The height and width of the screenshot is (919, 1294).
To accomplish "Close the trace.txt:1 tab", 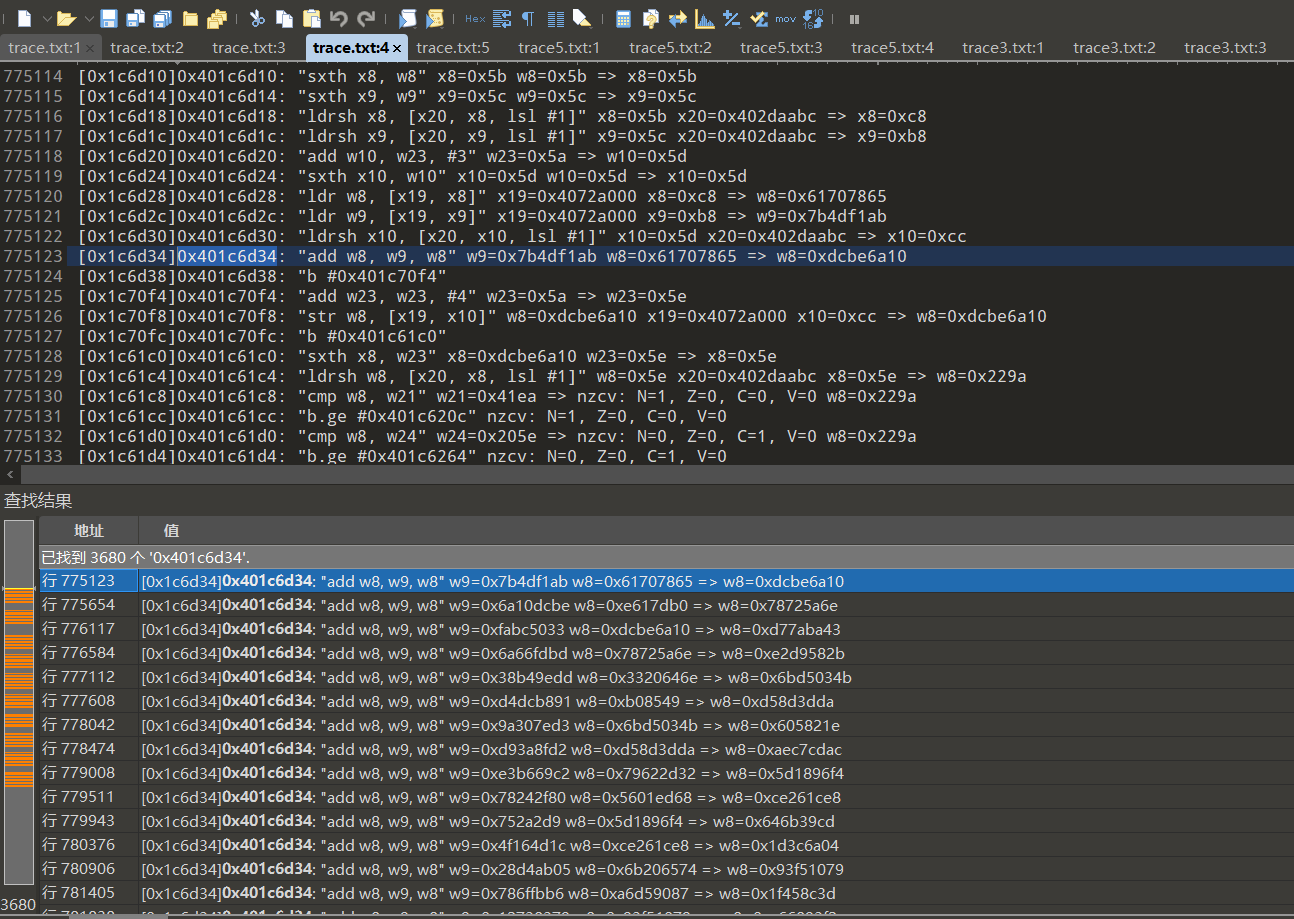I will point(91,47).
